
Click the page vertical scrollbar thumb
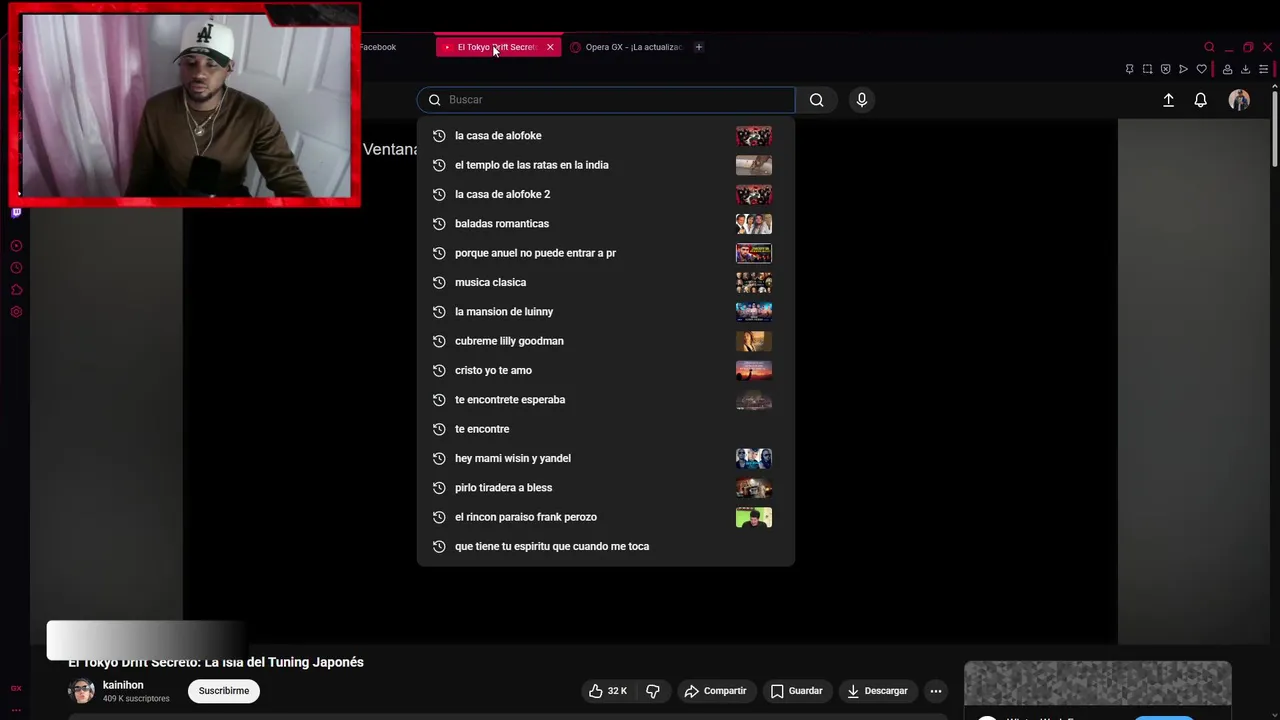[x=1274, y=130]
